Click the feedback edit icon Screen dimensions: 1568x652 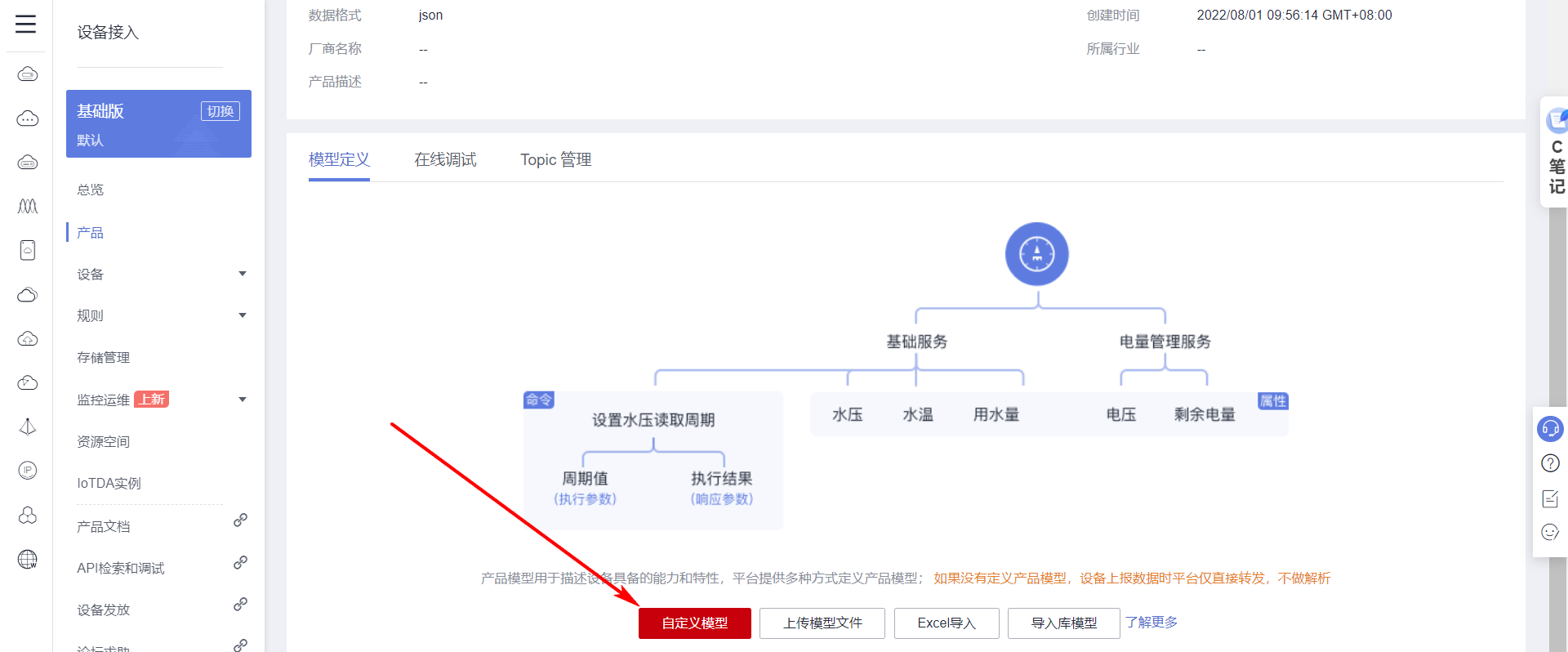tap(1550, 498)
